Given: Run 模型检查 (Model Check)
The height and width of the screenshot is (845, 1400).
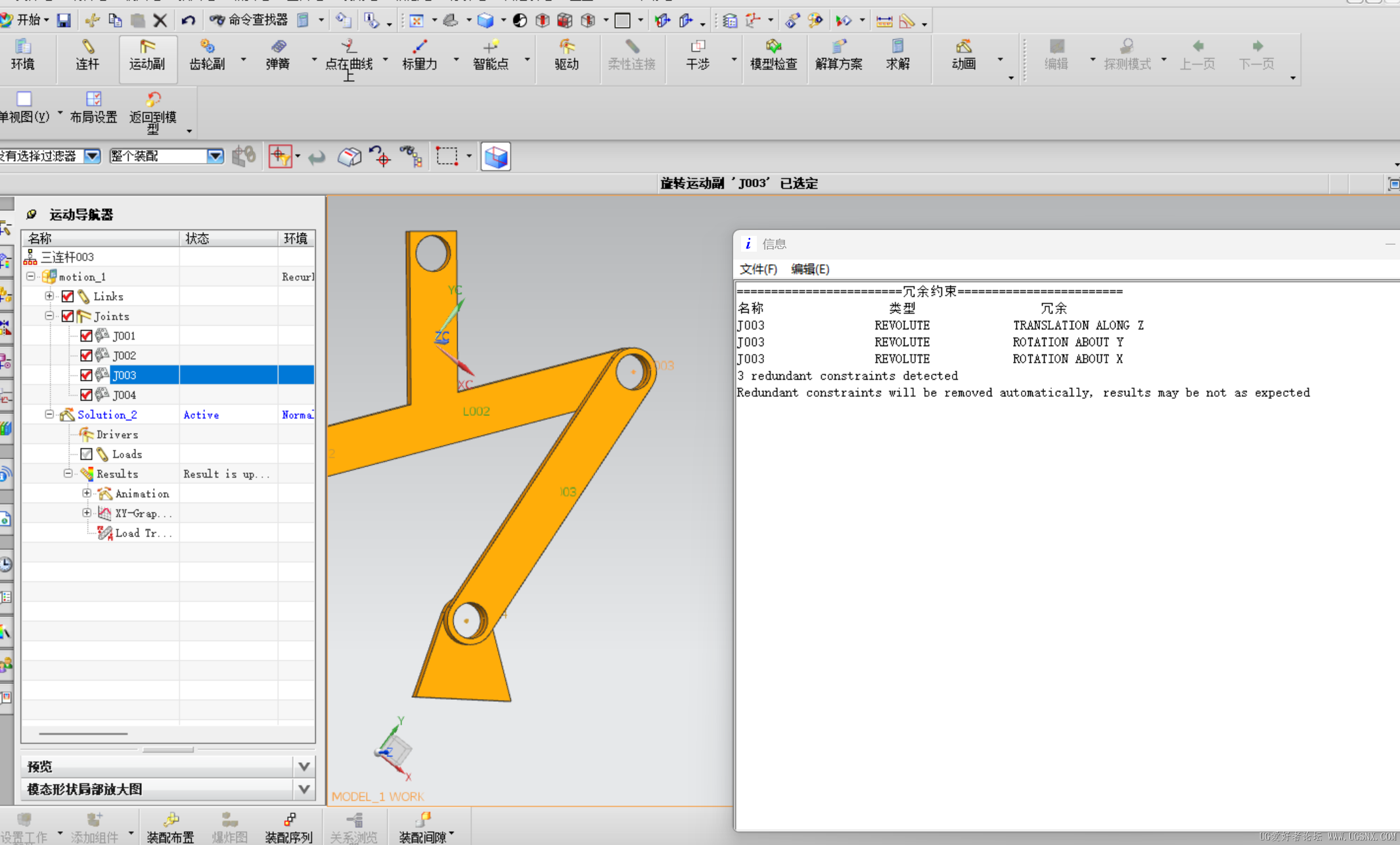Looking at the screenshot, I should (x=774, y=55).
